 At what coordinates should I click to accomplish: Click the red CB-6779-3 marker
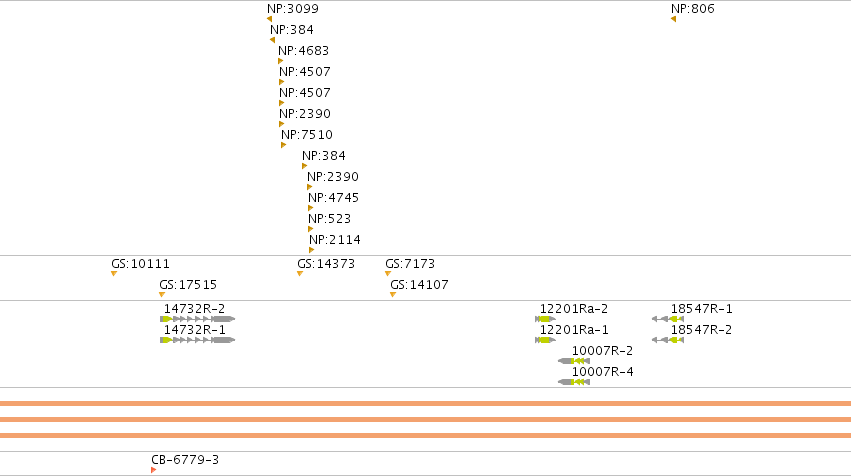154,470
